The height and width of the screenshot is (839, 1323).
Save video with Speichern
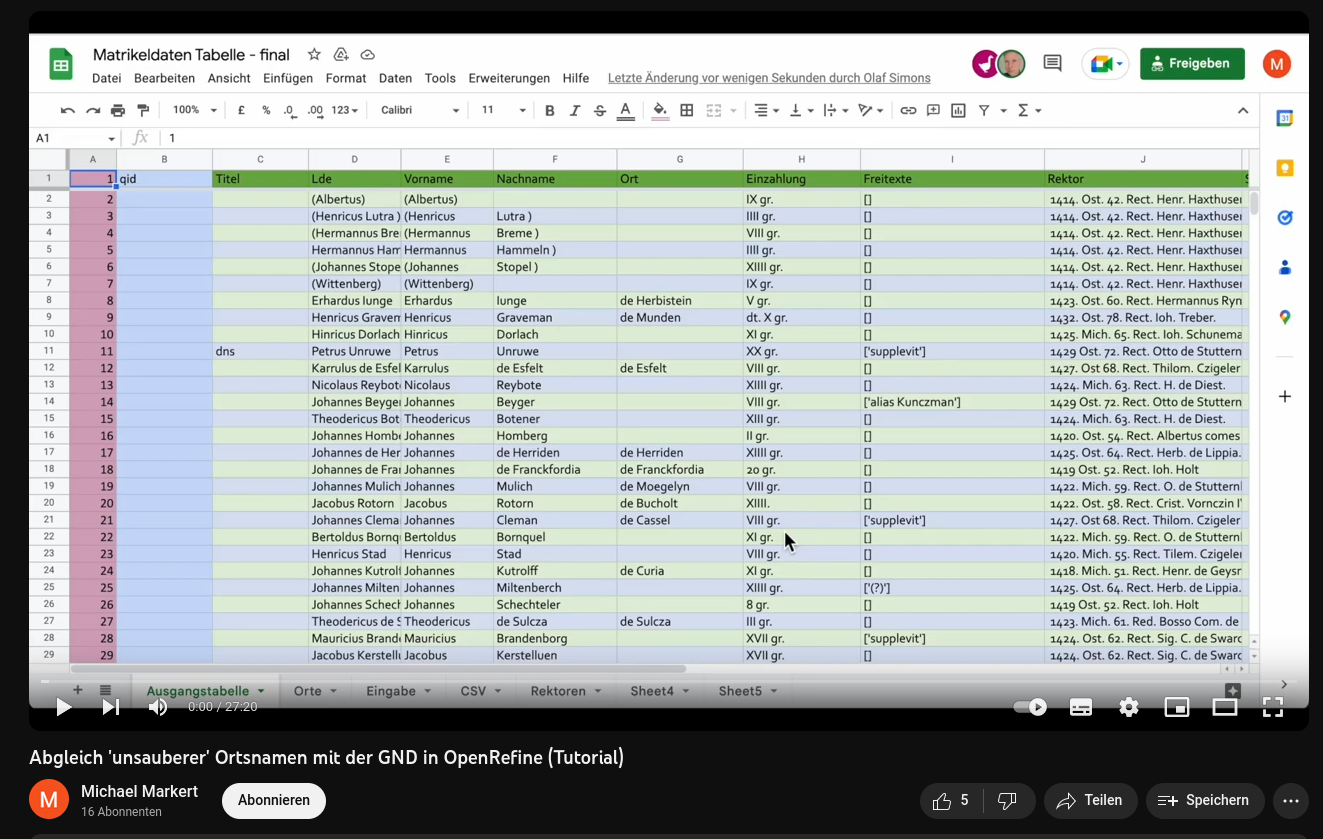(1204, 801)
